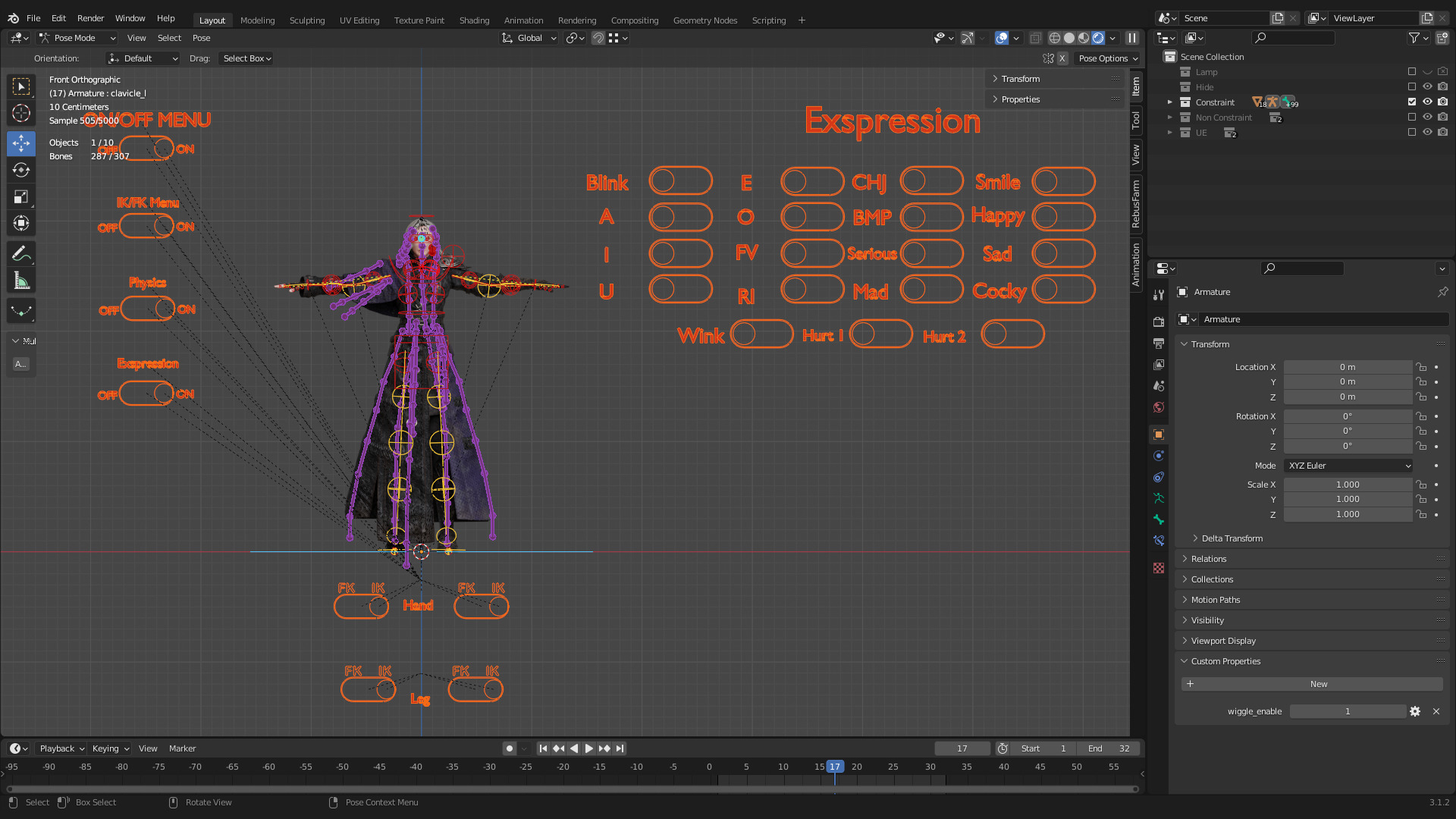Toggle viewport visibility of Constraint collection

[x=1427, y=102]
